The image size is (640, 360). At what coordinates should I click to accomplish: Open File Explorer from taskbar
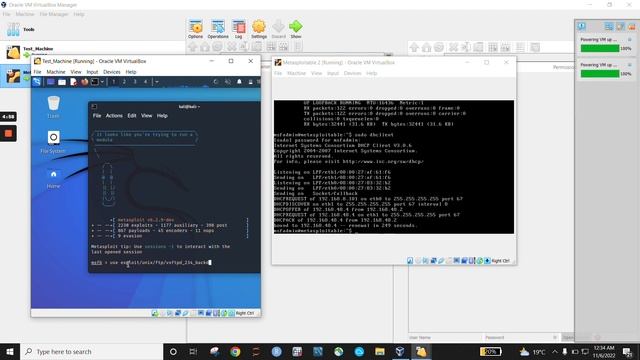[x=380, y=351]
